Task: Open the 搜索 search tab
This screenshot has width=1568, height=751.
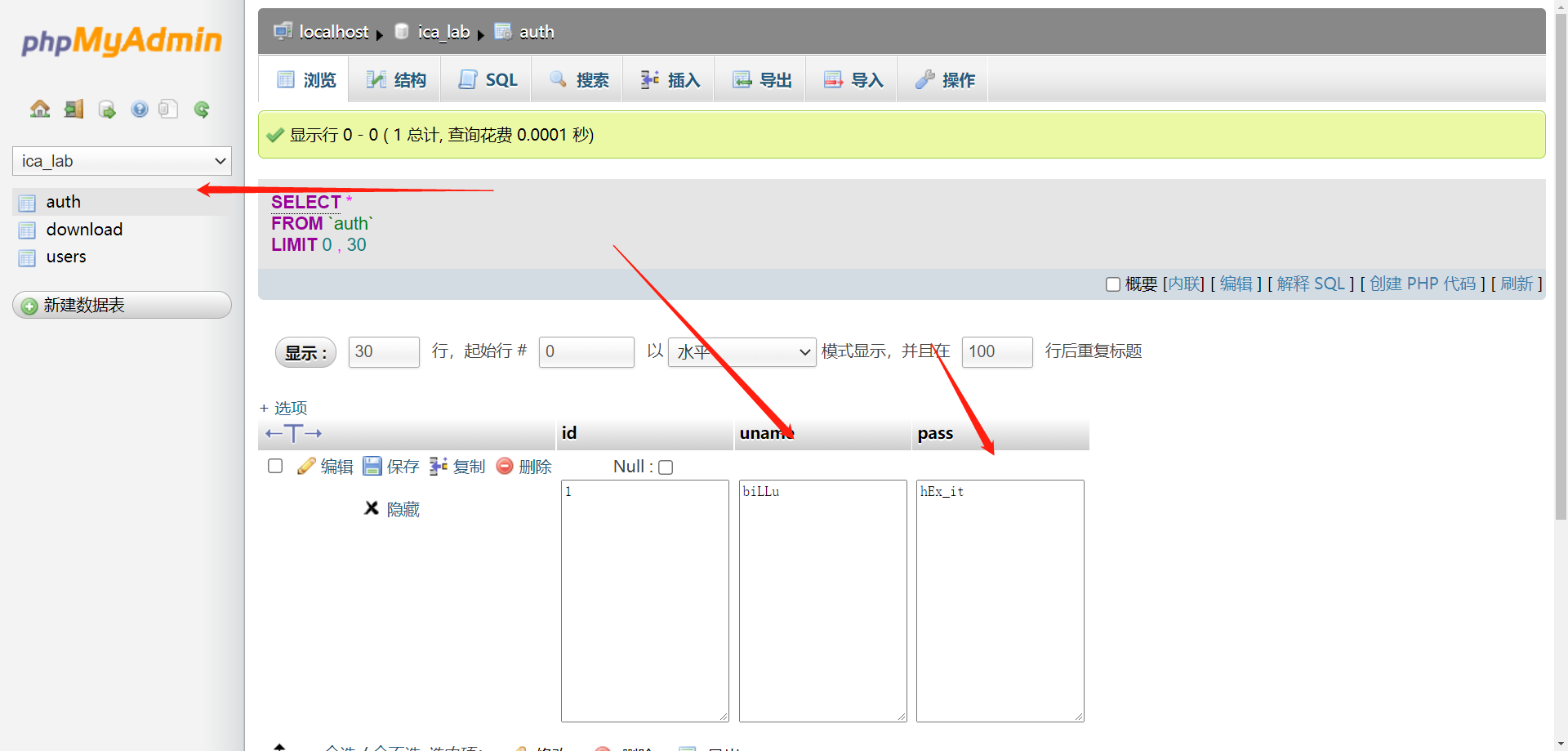Action: pos(579,79)
